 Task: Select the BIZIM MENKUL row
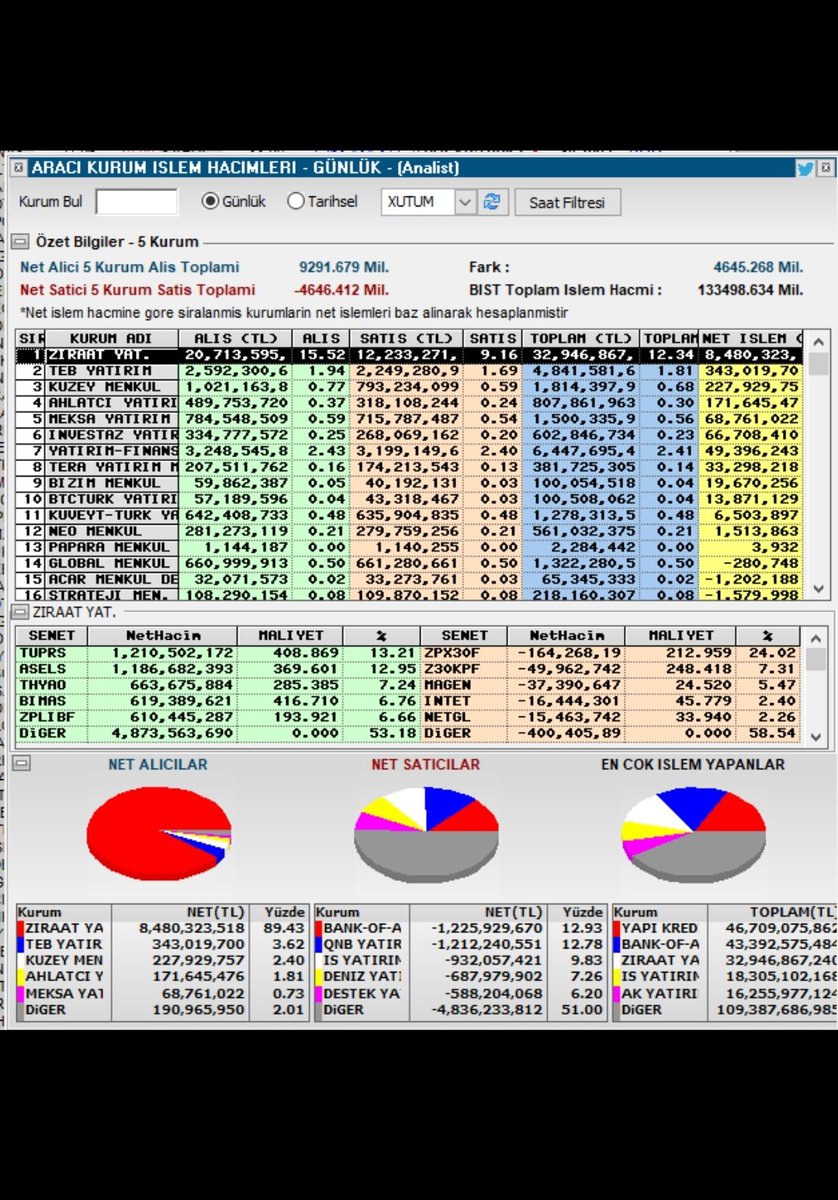coord(410,483)
